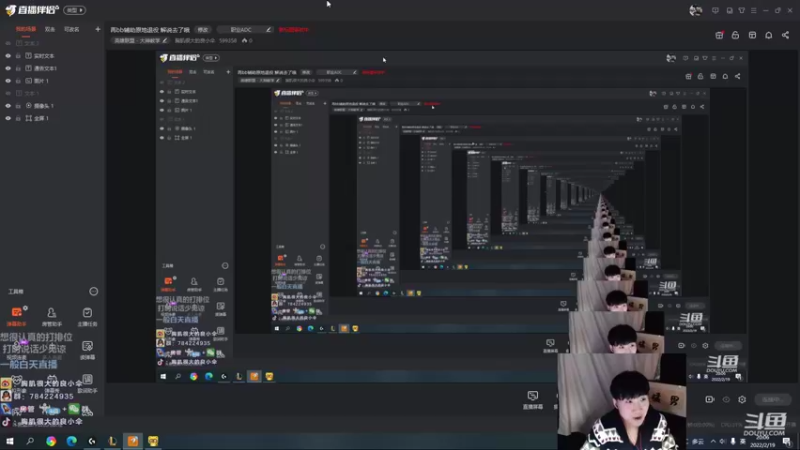This screenshot has height=450, width=800.
Task: Switch to the 可改名 scene tab
Action: click(x=71, y=30)
